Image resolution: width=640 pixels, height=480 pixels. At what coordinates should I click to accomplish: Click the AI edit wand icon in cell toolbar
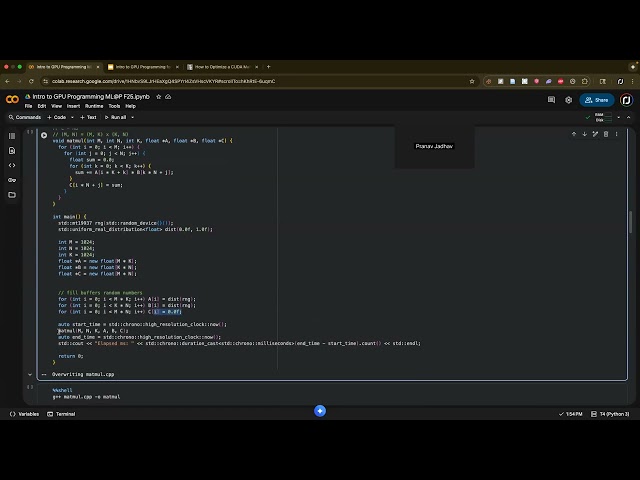click(595, 134)
